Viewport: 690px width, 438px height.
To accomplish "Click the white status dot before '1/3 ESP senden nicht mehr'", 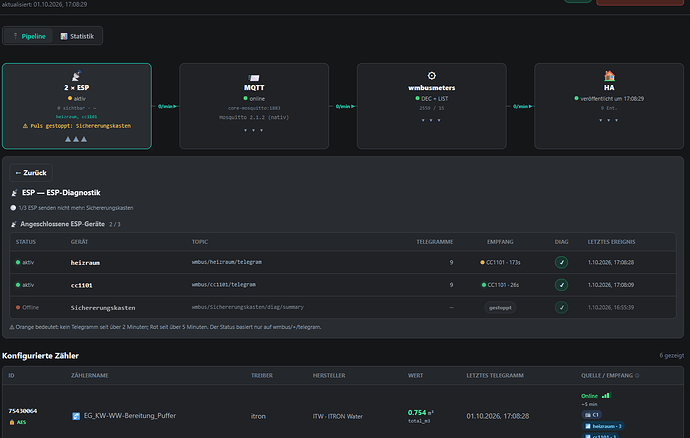I will 13,208.
